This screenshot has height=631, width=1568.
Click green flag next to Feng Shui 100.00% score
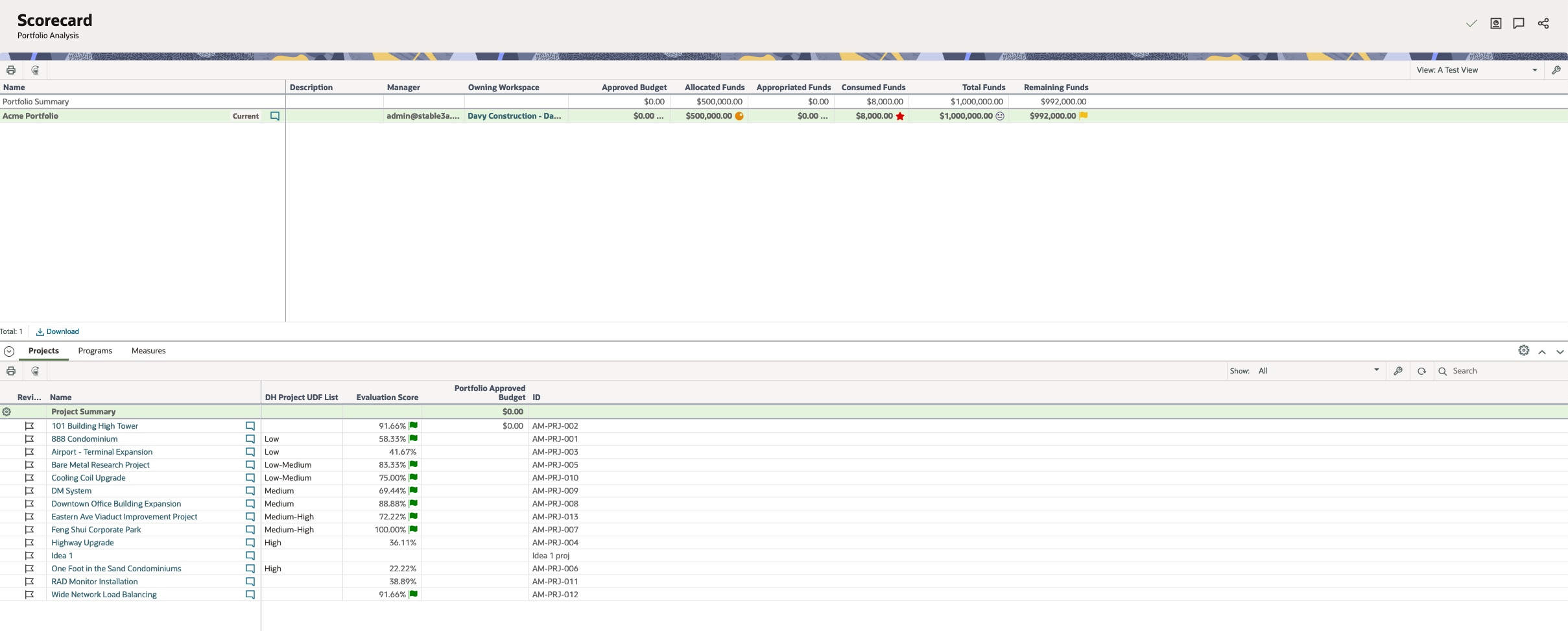[x=413, y=529]
